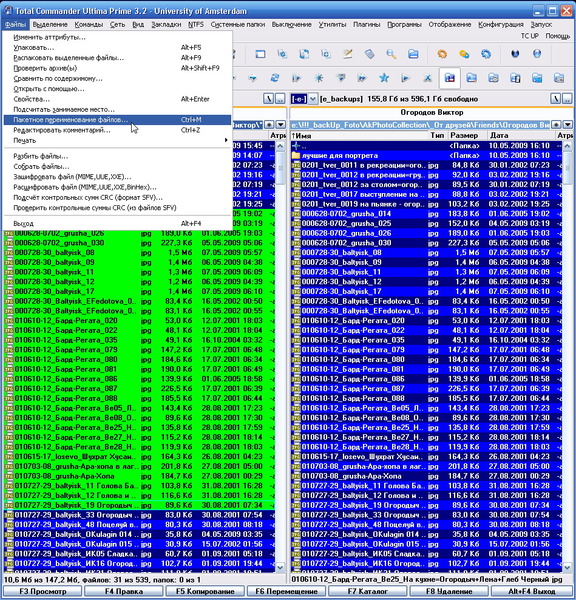
Task: Select 'Выход' in the Файлы menu
Action: (117, 223)
